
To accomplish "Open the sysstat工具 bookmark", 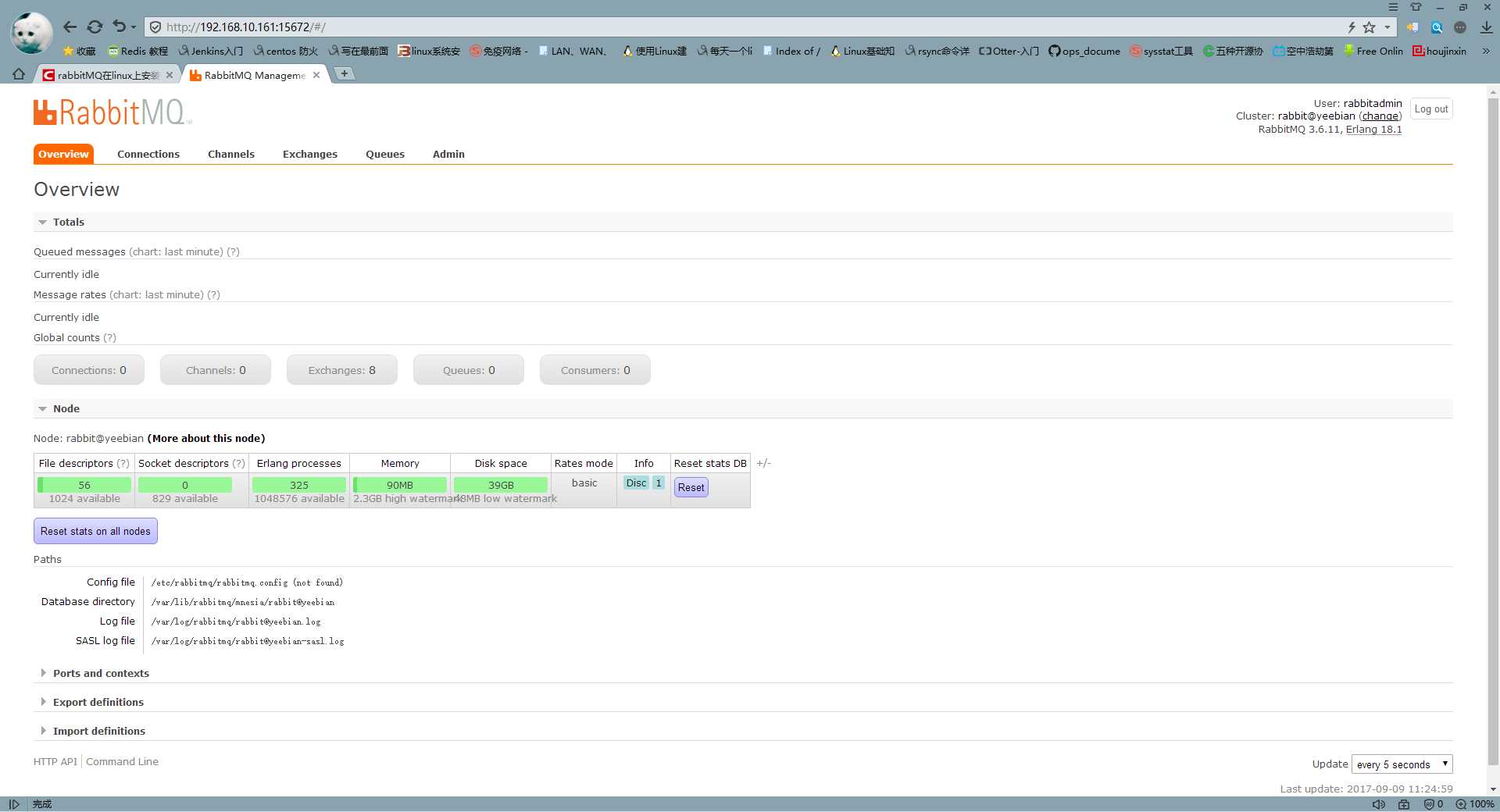I will pyautogui.click(x=1162, y=51).
